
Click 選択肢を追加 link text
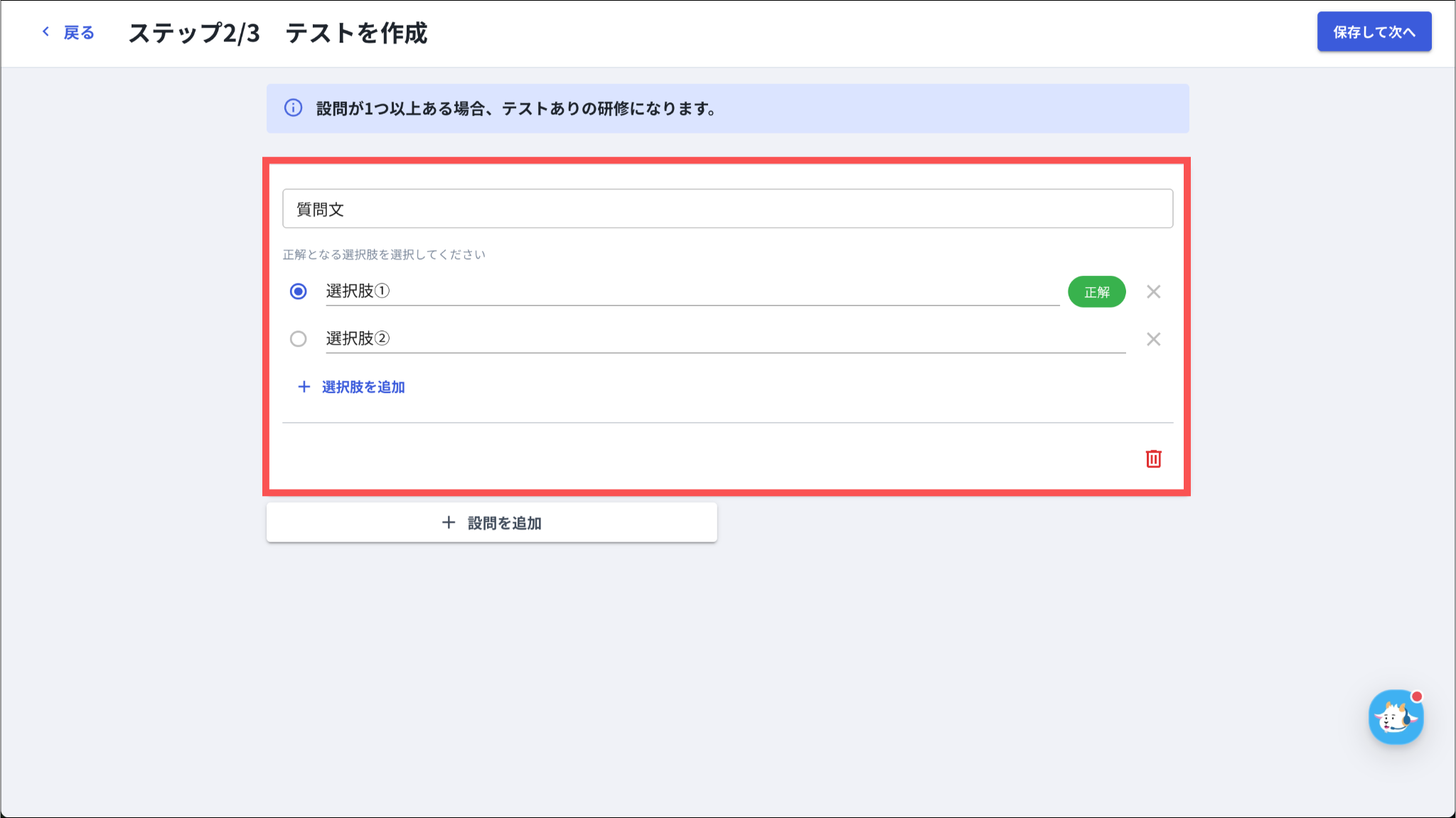coord(363,387)
